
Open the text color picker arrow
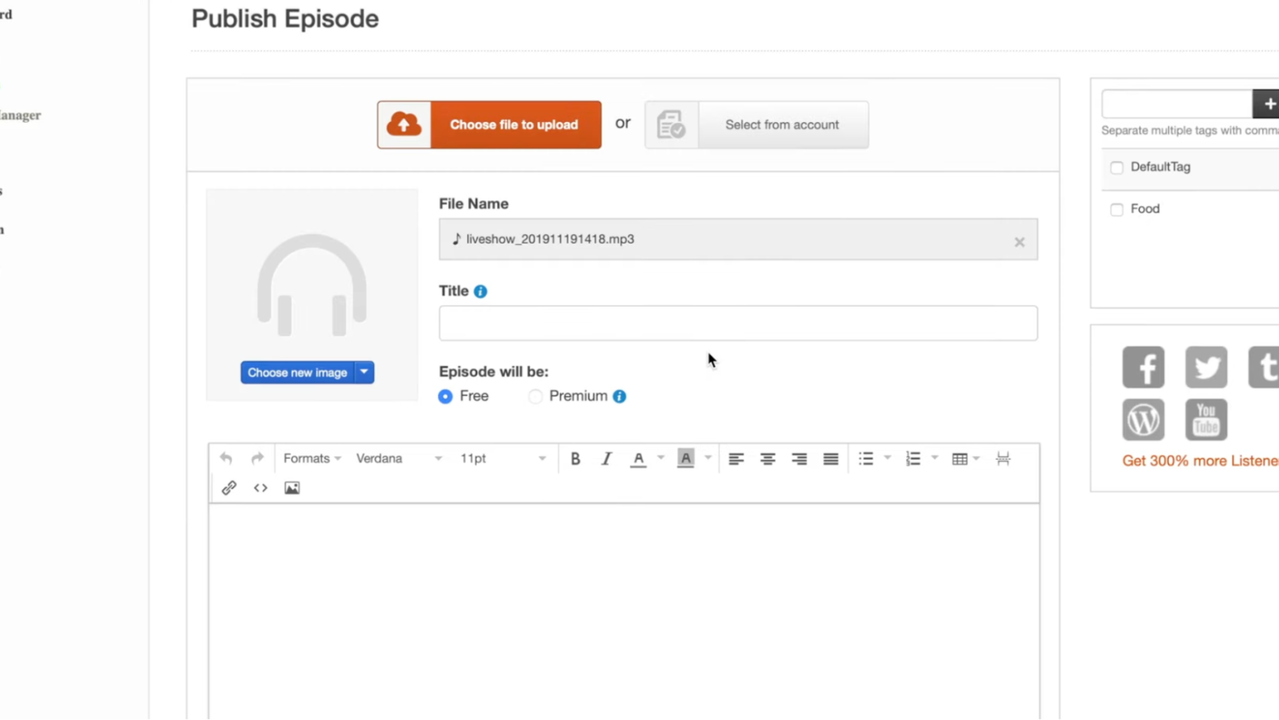click(661, 459)
